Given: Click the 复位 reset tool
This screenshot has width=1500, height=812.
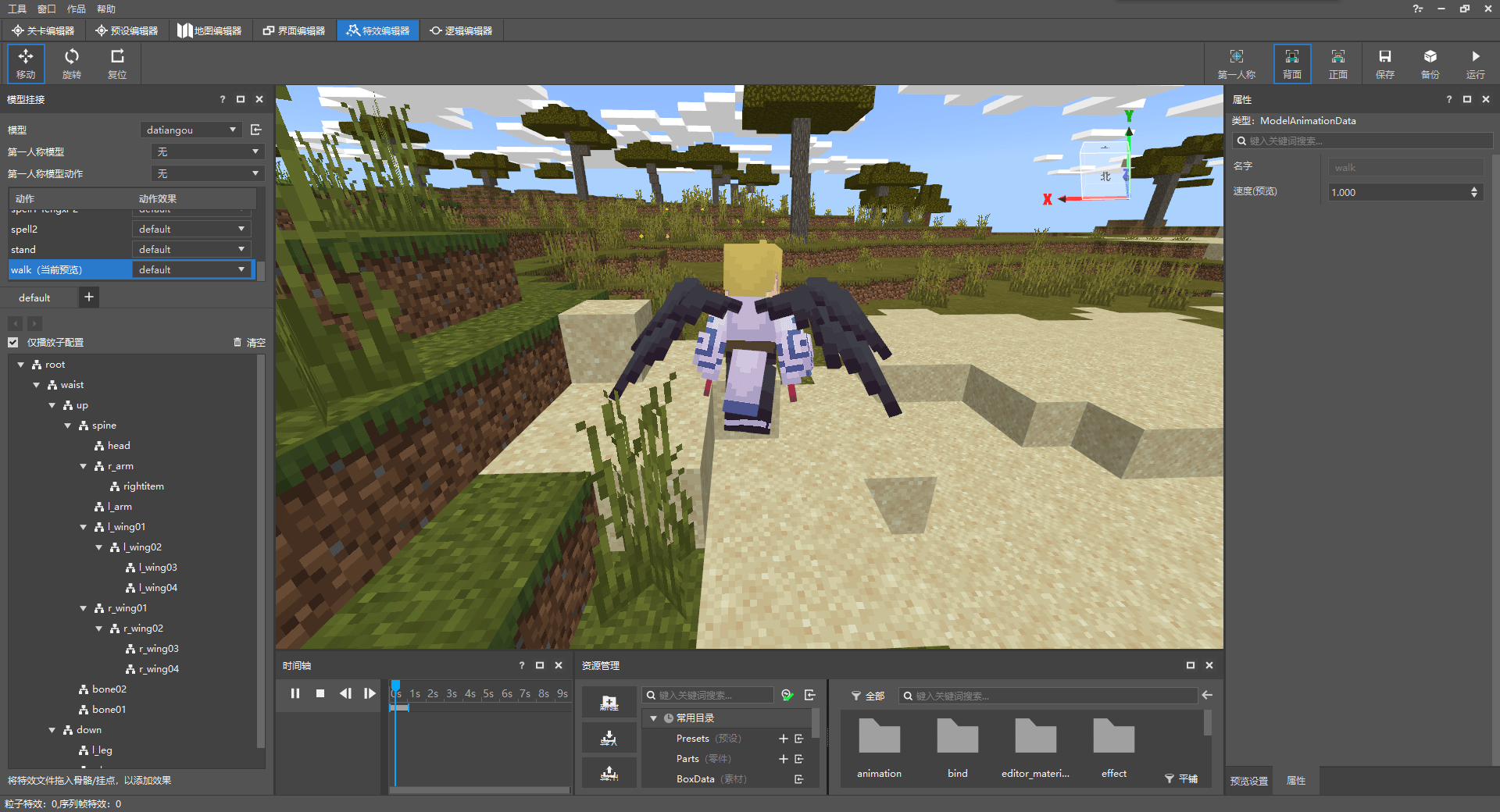Looking at the screenshot, I should (x=117, y=63).
